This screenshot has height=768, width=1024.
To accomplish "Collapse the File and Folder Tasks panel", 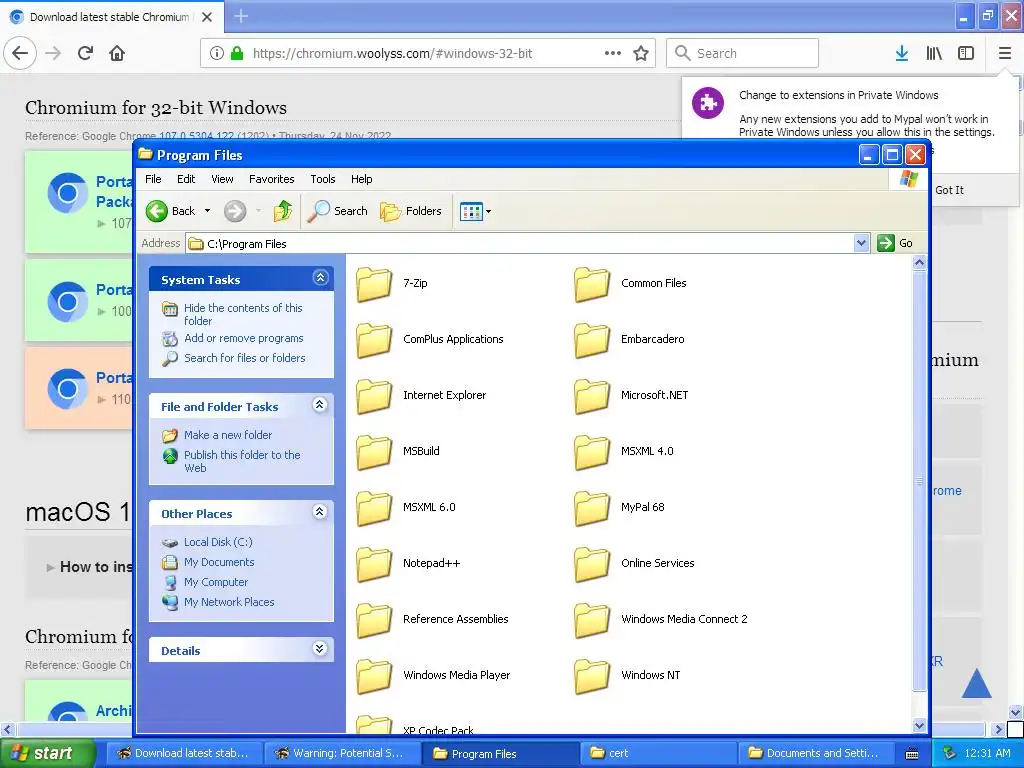I will click(320, 405).
